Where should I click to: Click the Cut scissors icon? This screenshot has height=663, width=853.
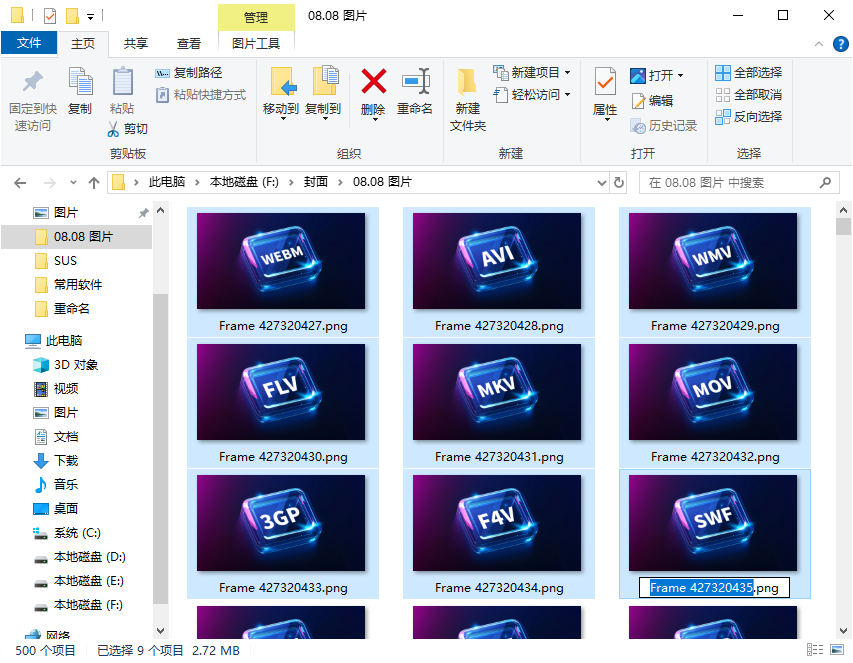(113, 129)
